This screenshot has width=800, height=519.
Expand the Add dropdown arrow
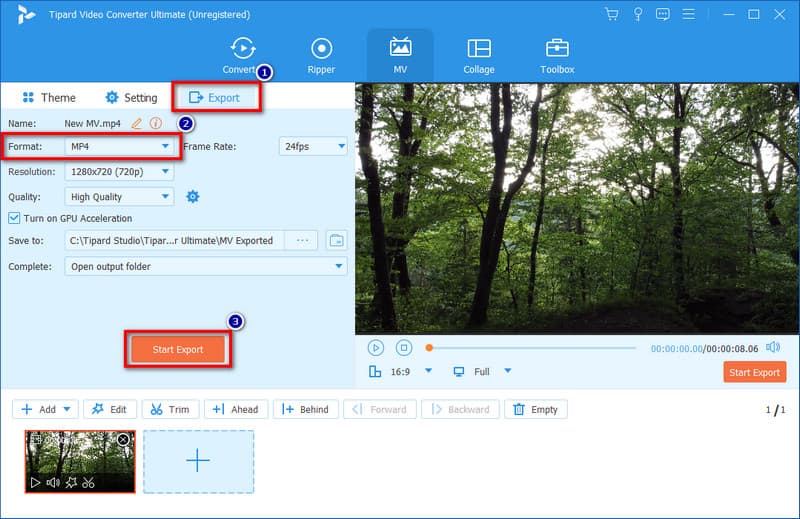click(67, 409)
